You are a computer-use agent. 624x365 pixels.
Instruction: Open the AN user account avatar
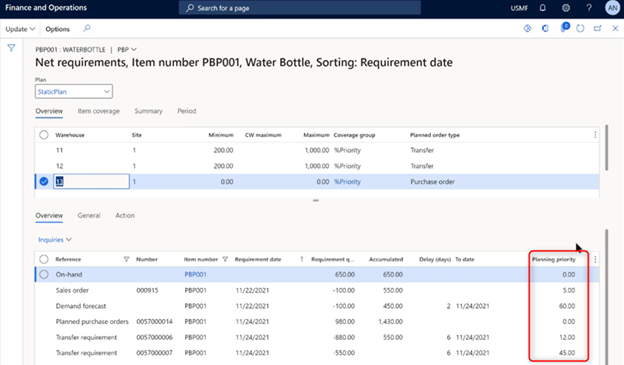pos(612,8)
